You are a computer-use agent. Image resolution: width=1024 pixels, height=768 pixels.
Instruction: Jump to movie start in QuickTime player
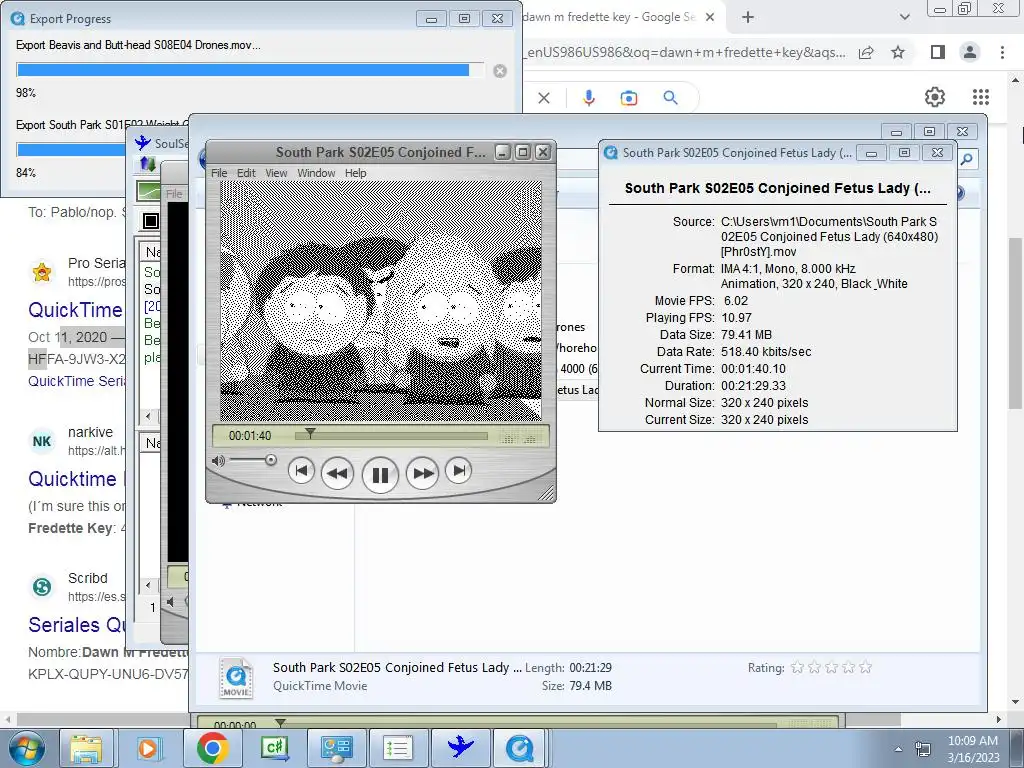[x=301, y=470]
